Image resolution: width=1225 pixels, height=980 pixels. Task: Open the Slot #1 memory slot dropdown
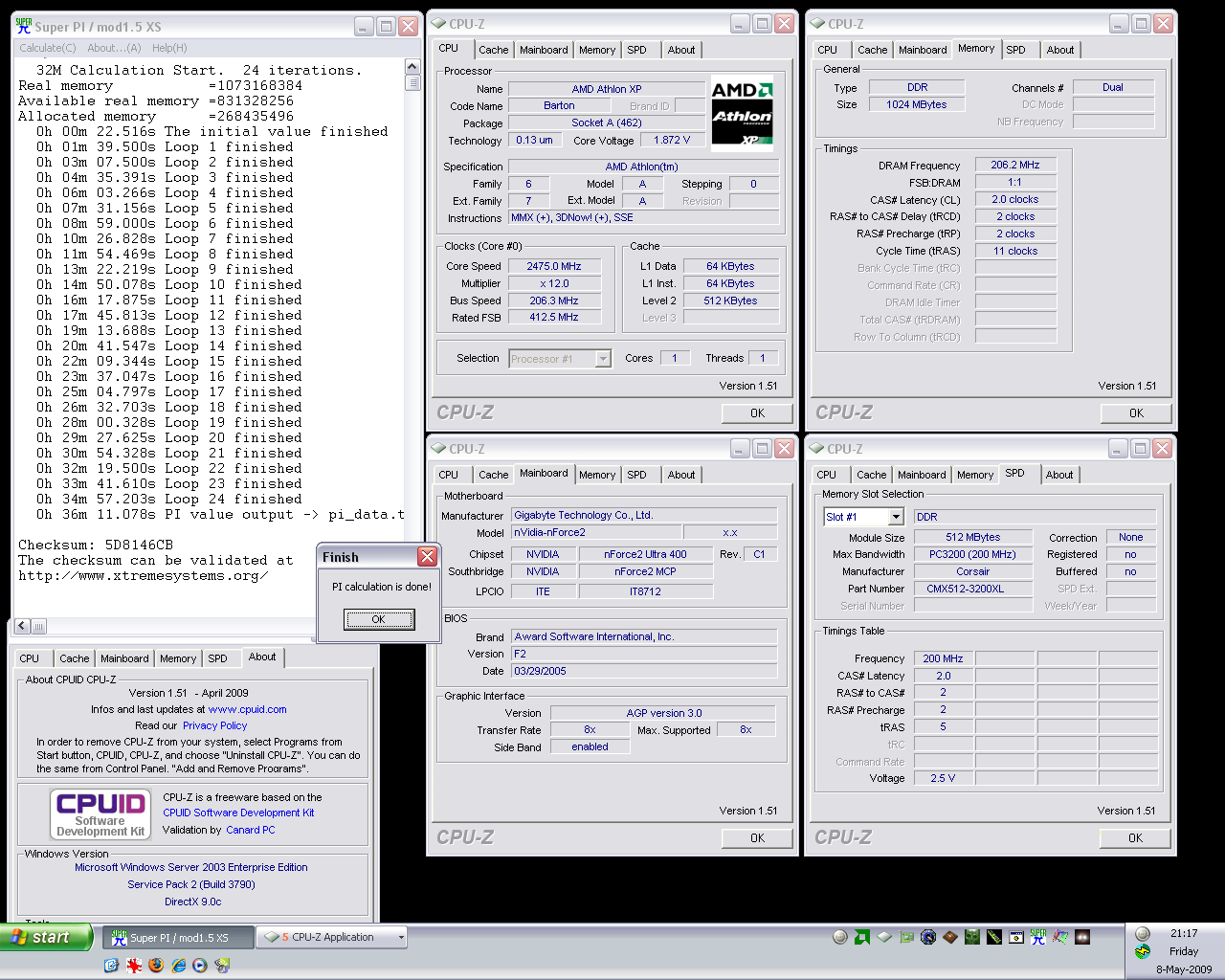point(896,517)
